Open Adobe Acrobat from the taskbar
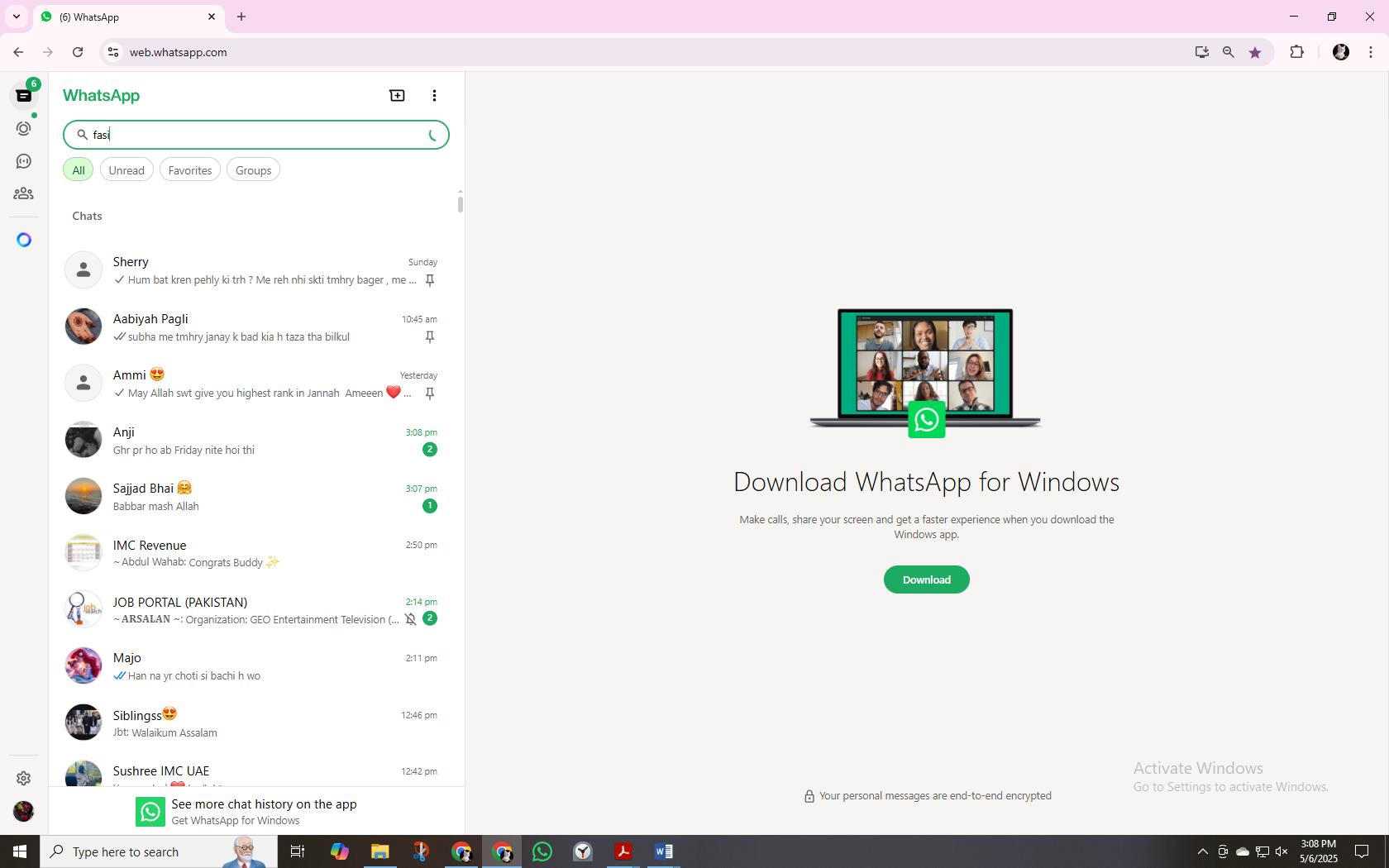Screen dimensions: 1389x868 point(623,851)
